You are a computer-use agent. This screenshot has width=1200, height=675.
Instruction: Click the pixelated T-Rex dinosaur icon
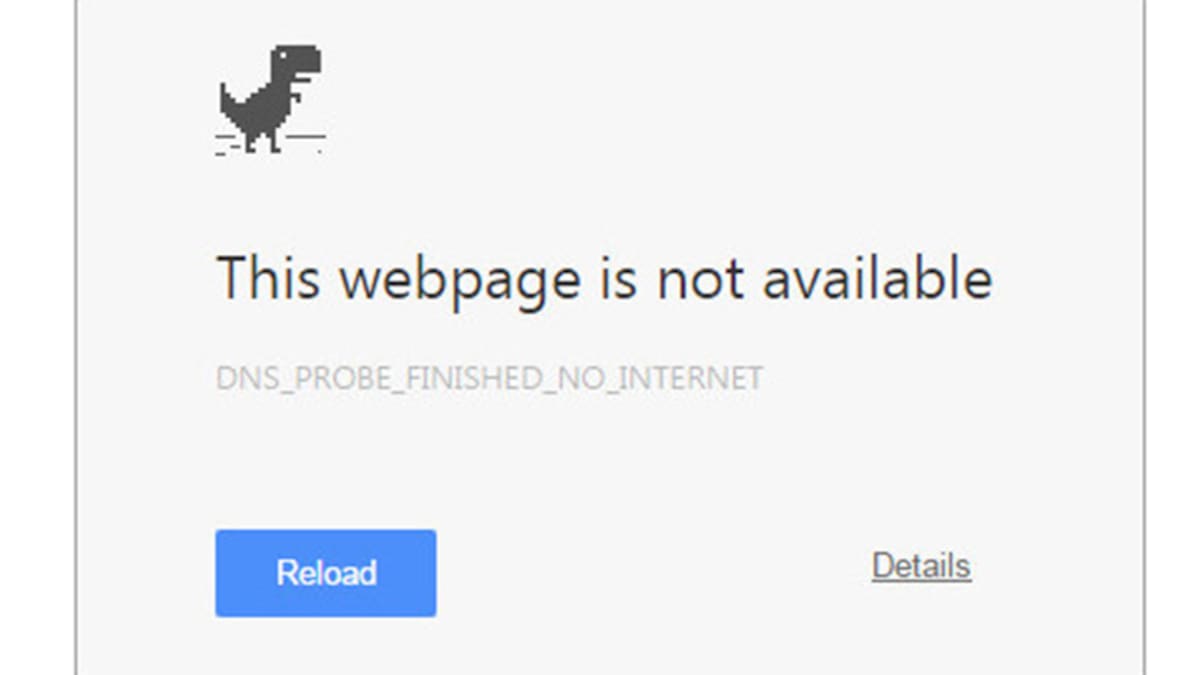pyautogui.click(x=271, y=100)
